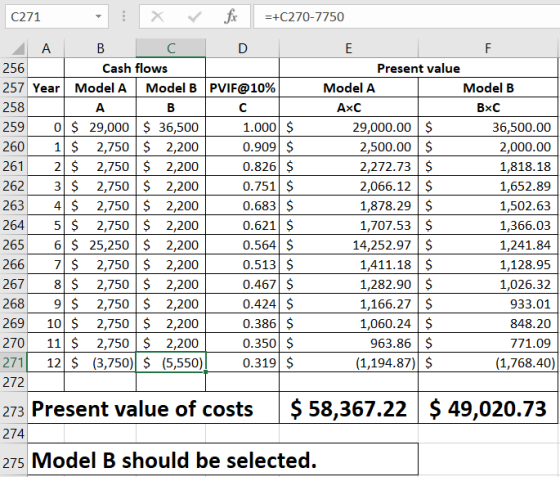Select PVIF cell 0.564

pos(242,245)
